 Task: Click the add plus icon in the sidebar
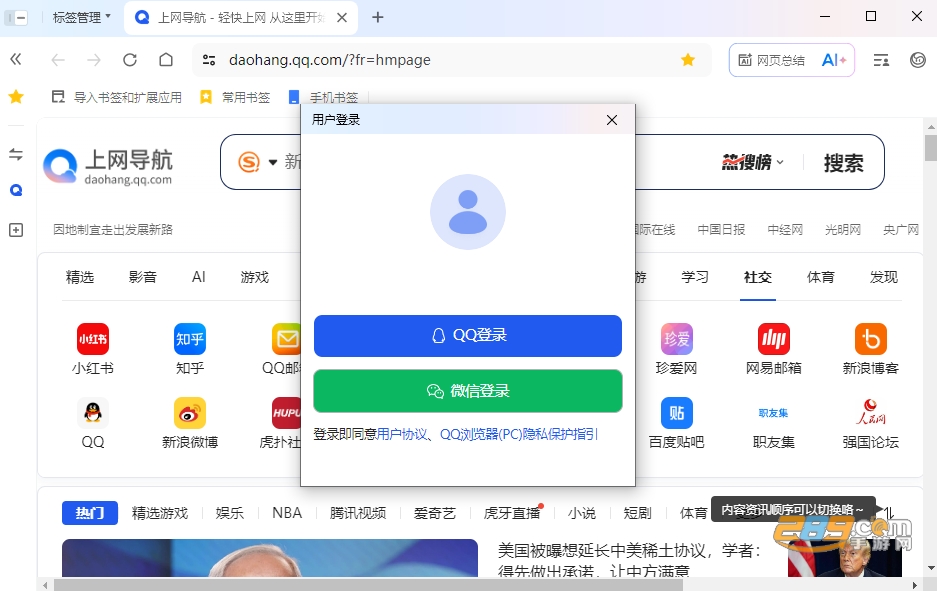coord(16,230)
